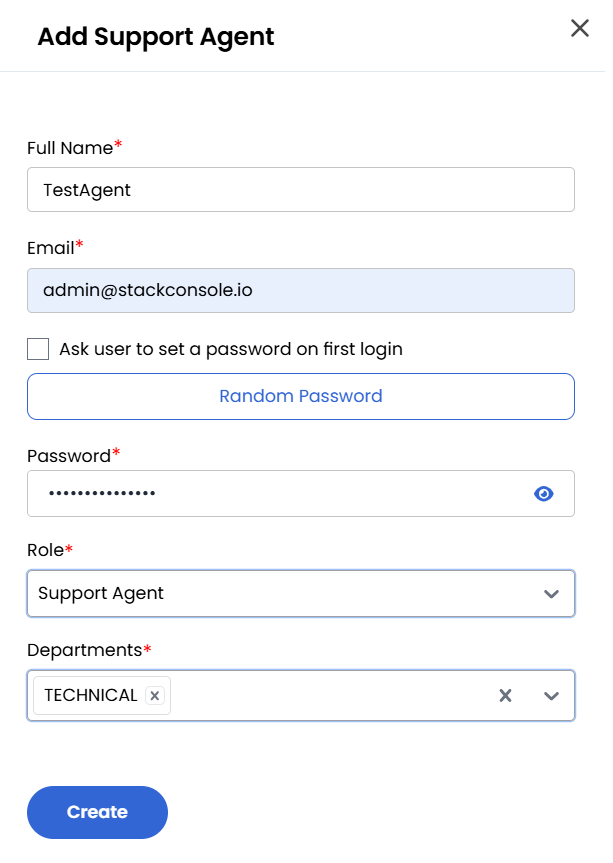Remove the TECHNICAL department tag
The image size is (613, 863).
155,696
